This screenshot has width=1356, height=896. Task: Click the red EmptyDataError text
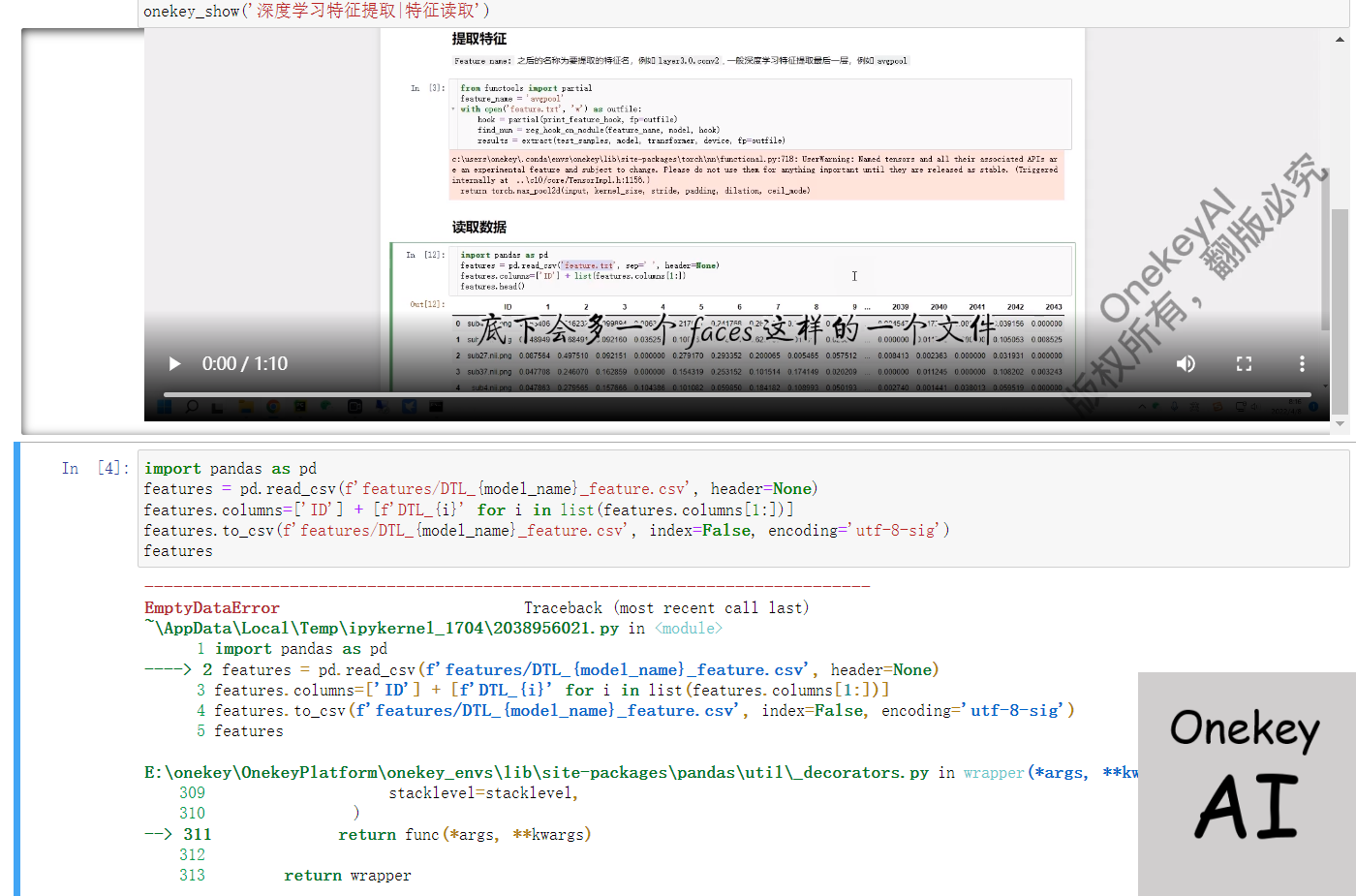pyautogui.click(x=211, y=608)
